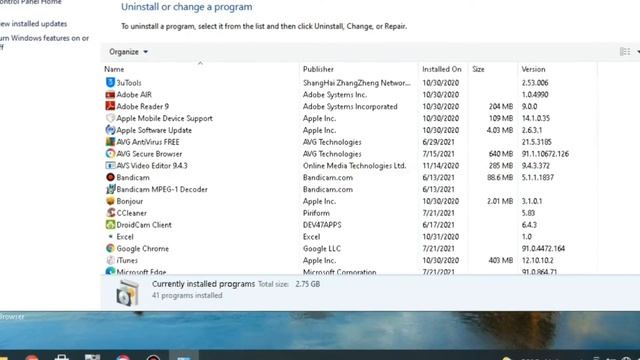Click publisher 'Online Media Technologies Ltd.'

[x=354, y=166]
